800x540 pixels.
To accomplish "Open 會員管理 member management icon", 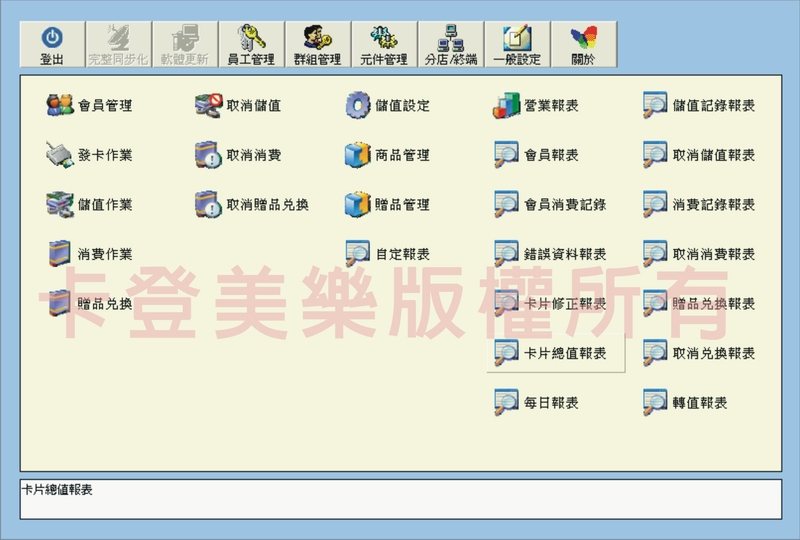I will (x=89, y=106).
